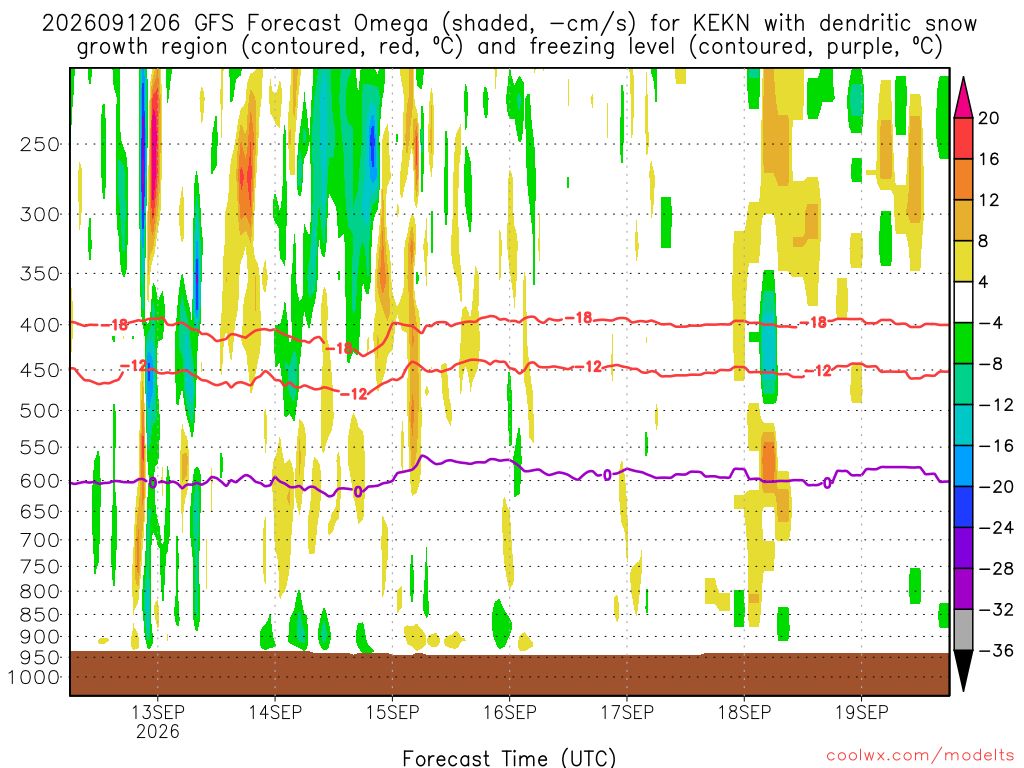
Task: Click the purple 0 freezing level label near 17SEP
Action: (x=607, y=475)
